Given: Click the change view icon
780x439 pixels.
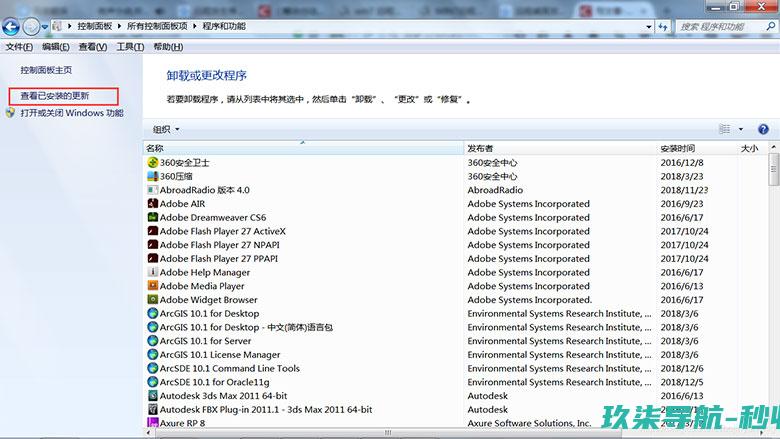Looking at the screenshot, I should 725,129.
